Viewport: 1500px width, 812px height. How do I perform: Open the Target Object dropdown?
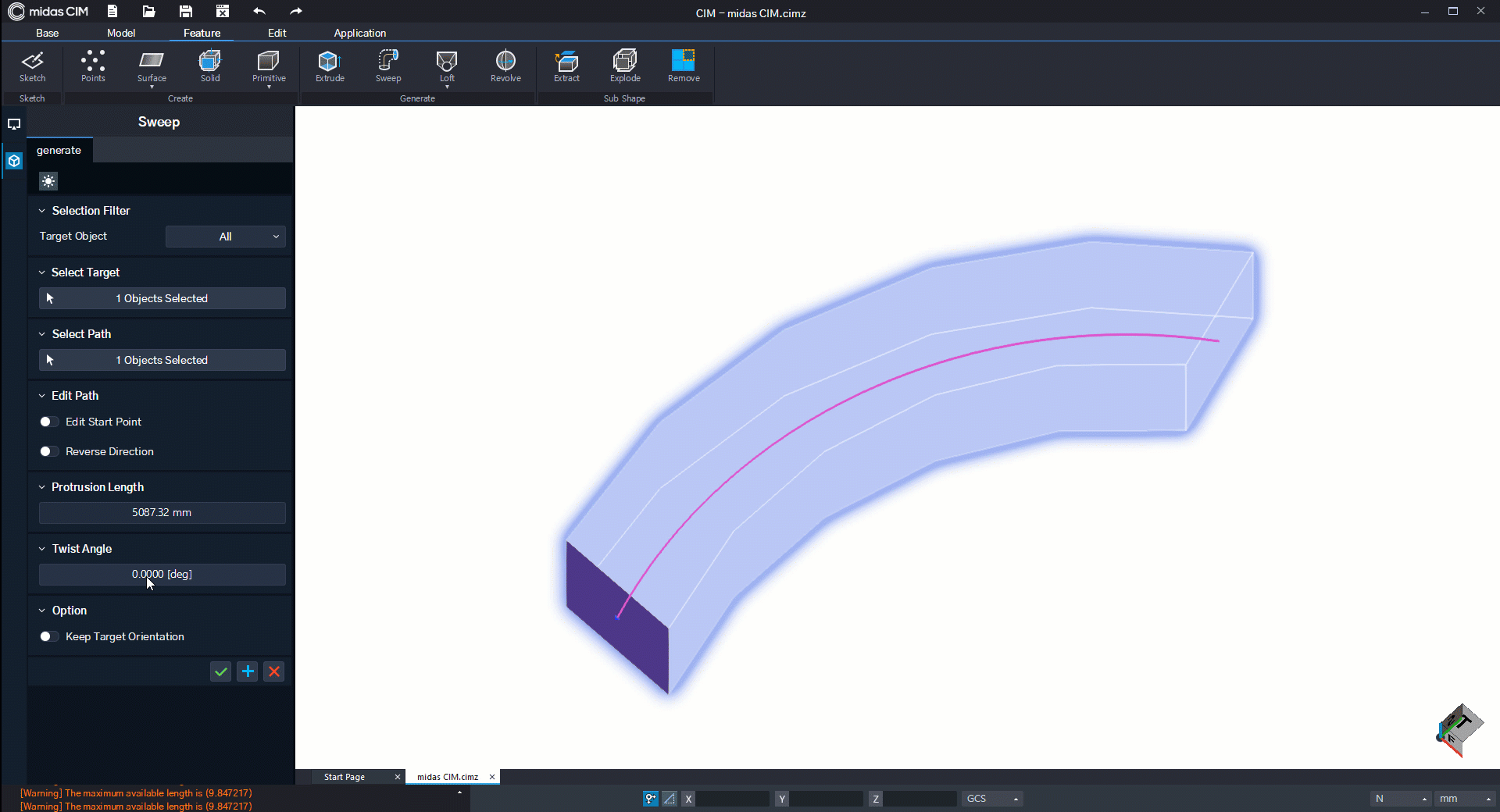point(225,237)
